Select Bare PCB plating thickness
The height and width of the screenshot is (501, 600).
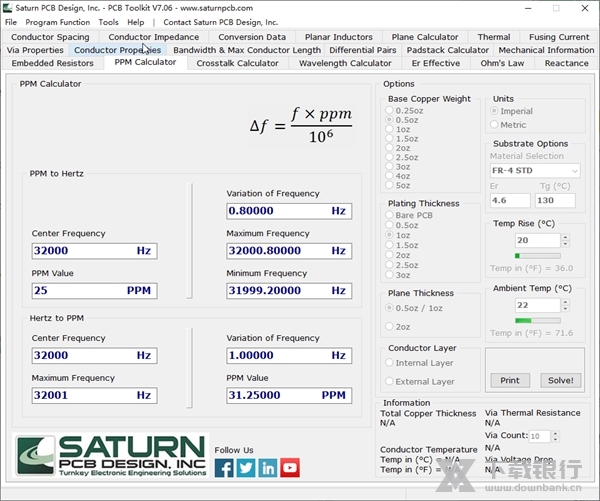pyautogui.click(x=389, y=215)
